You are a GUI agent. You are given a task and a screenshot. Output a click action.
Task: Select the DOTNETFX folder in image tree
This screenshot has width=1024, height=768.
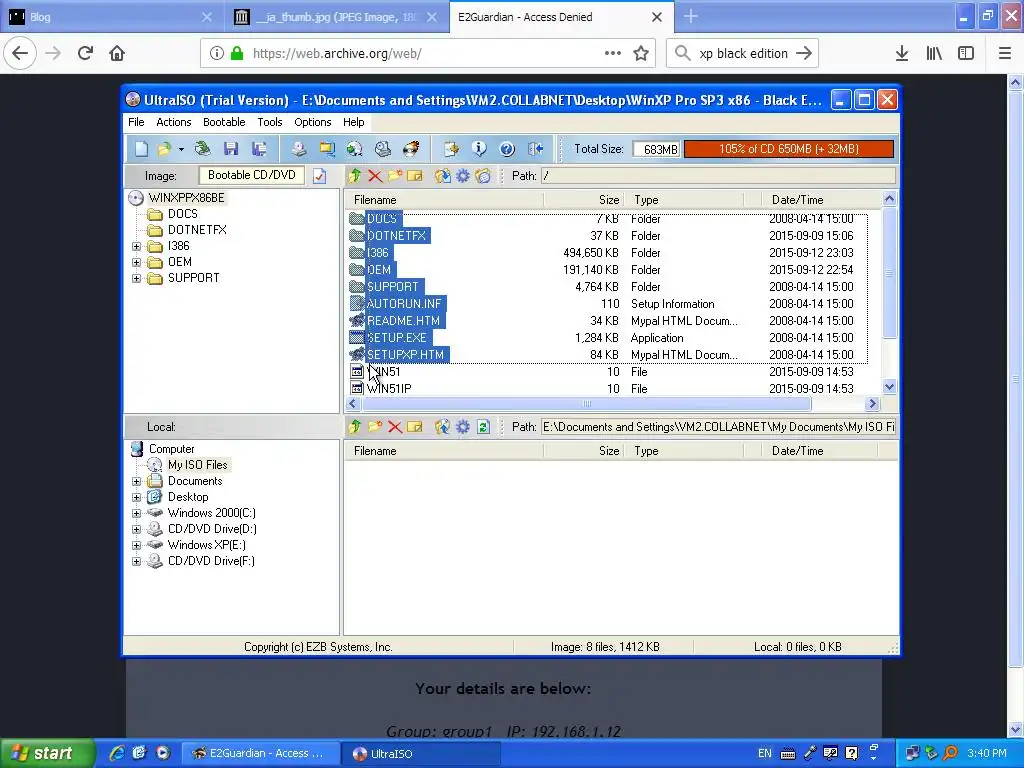(x=197, y=230)
